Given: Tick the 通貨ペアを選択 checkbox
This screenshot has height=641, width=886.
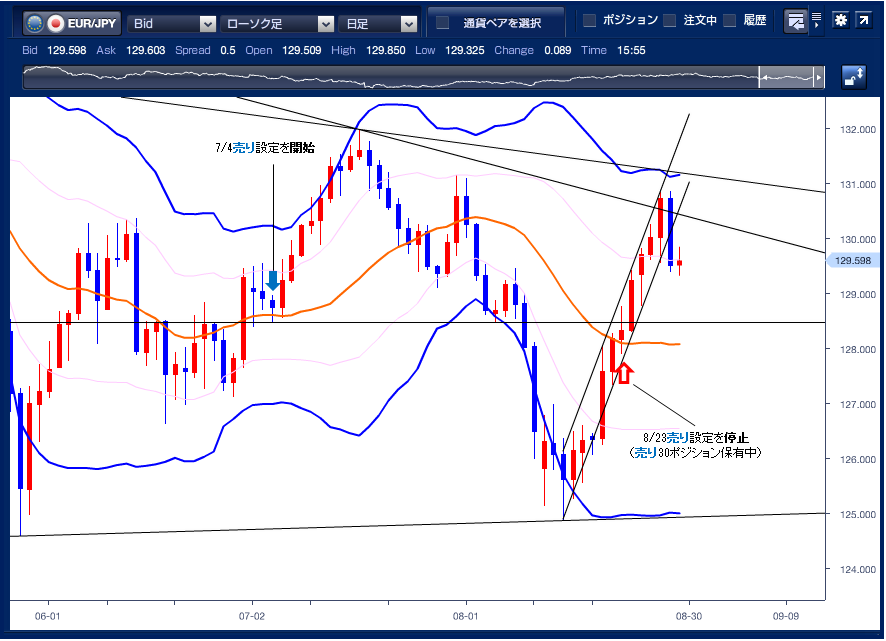Looking at the screenshot, I should tap(443, 23).
